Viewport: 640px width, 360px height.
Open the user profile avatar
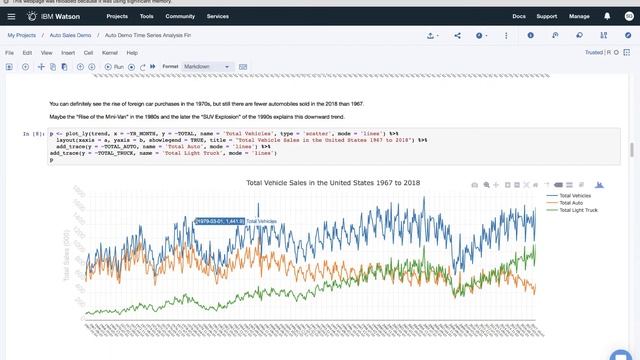tap(629, 16)
